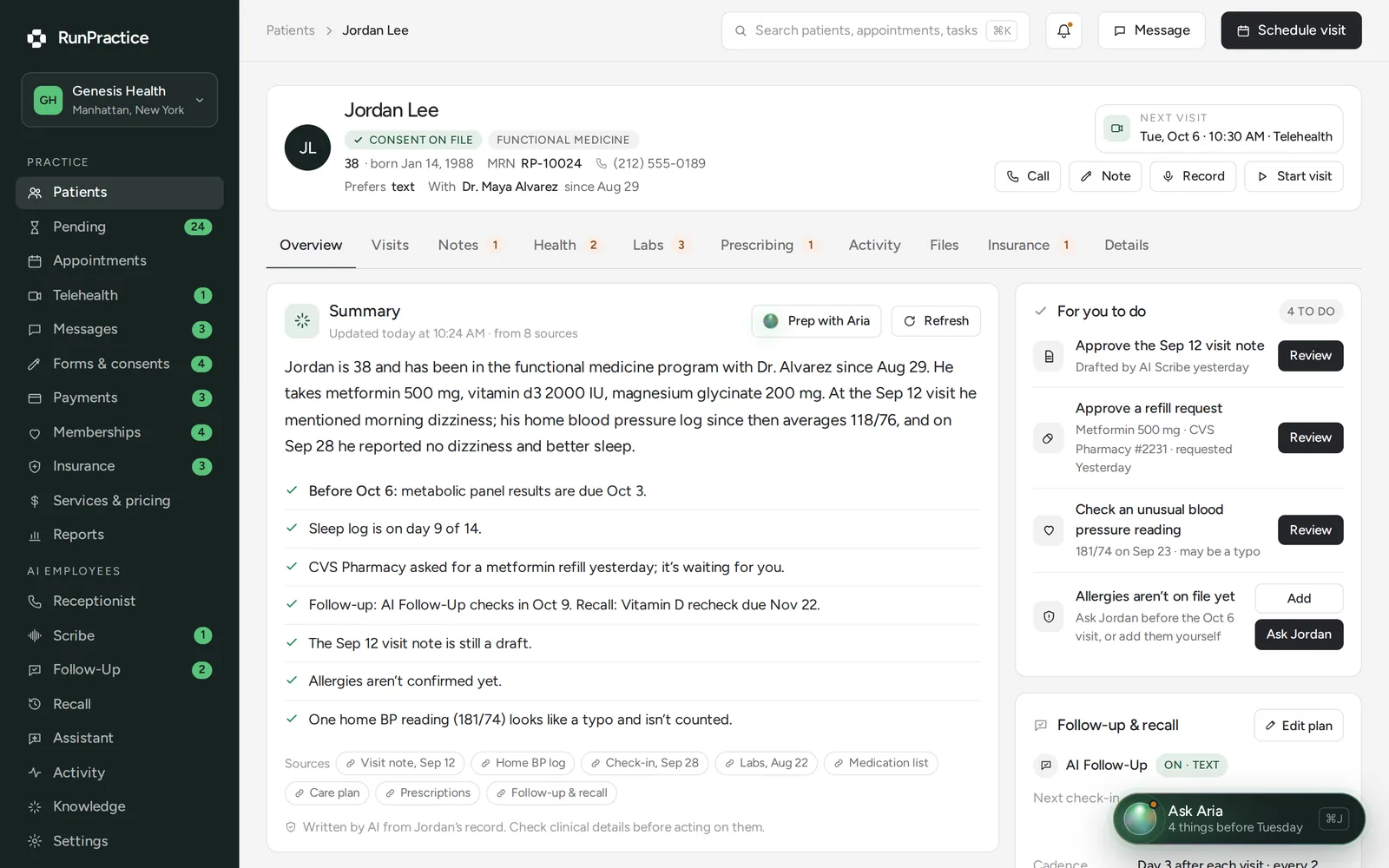Viewport: 1389px width, 868px height.
Task: Click Prep with Aria
Action: coord(816,321)
